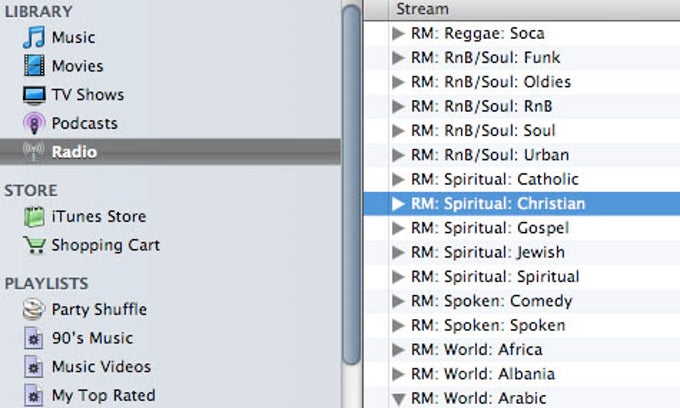Select the row text RM: Reggae: Soca
The image size is (680, 408).
[477, 33]
